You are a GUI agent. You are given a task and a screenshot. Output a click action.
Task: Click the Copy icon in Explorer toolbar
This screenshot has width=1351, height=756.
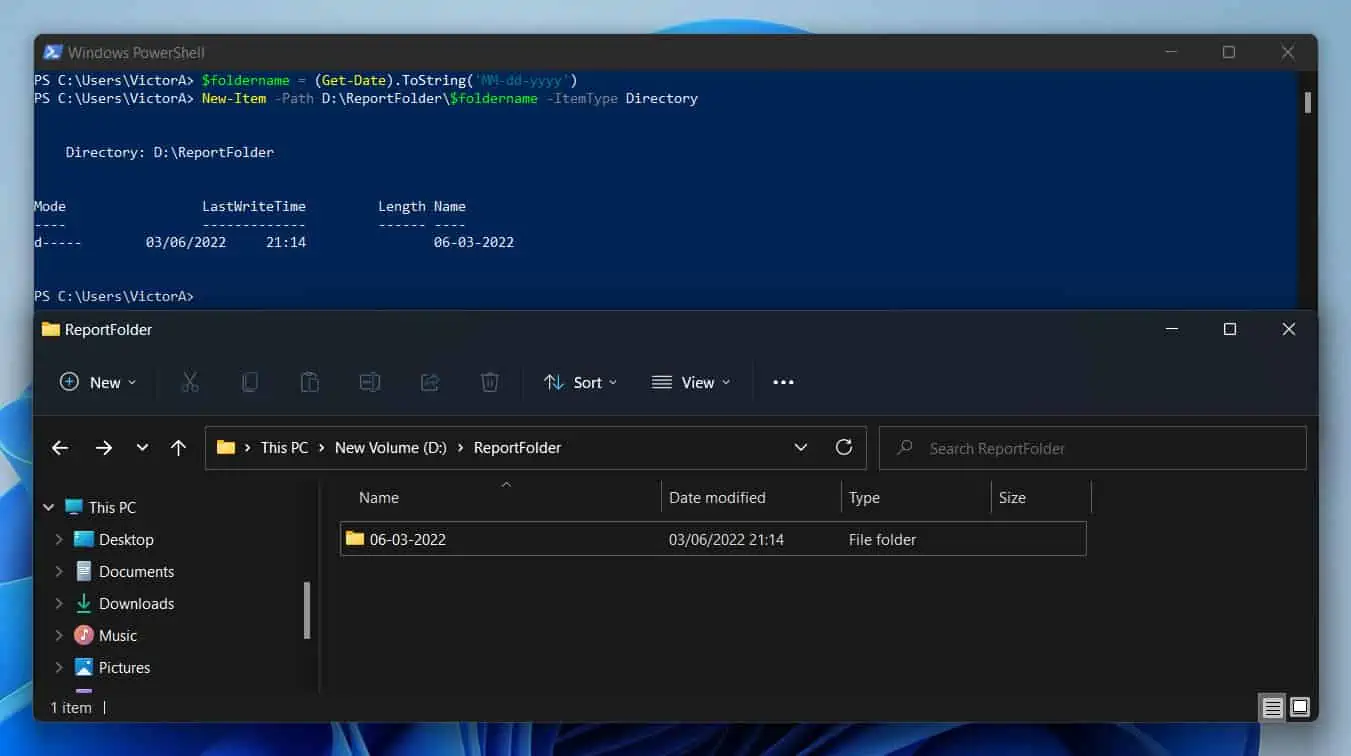pyautogui.click(x=250, y=382)
